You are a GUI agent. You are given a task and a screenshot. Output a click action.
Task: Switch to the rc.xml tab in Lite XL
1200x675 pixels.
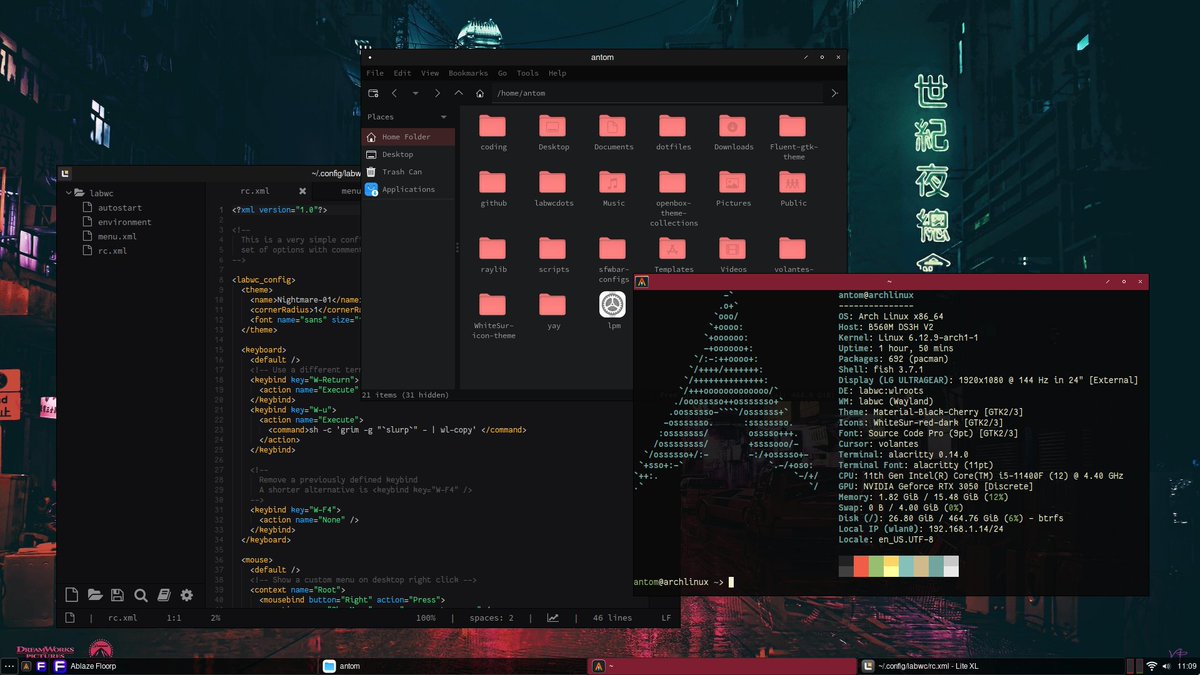255,190
